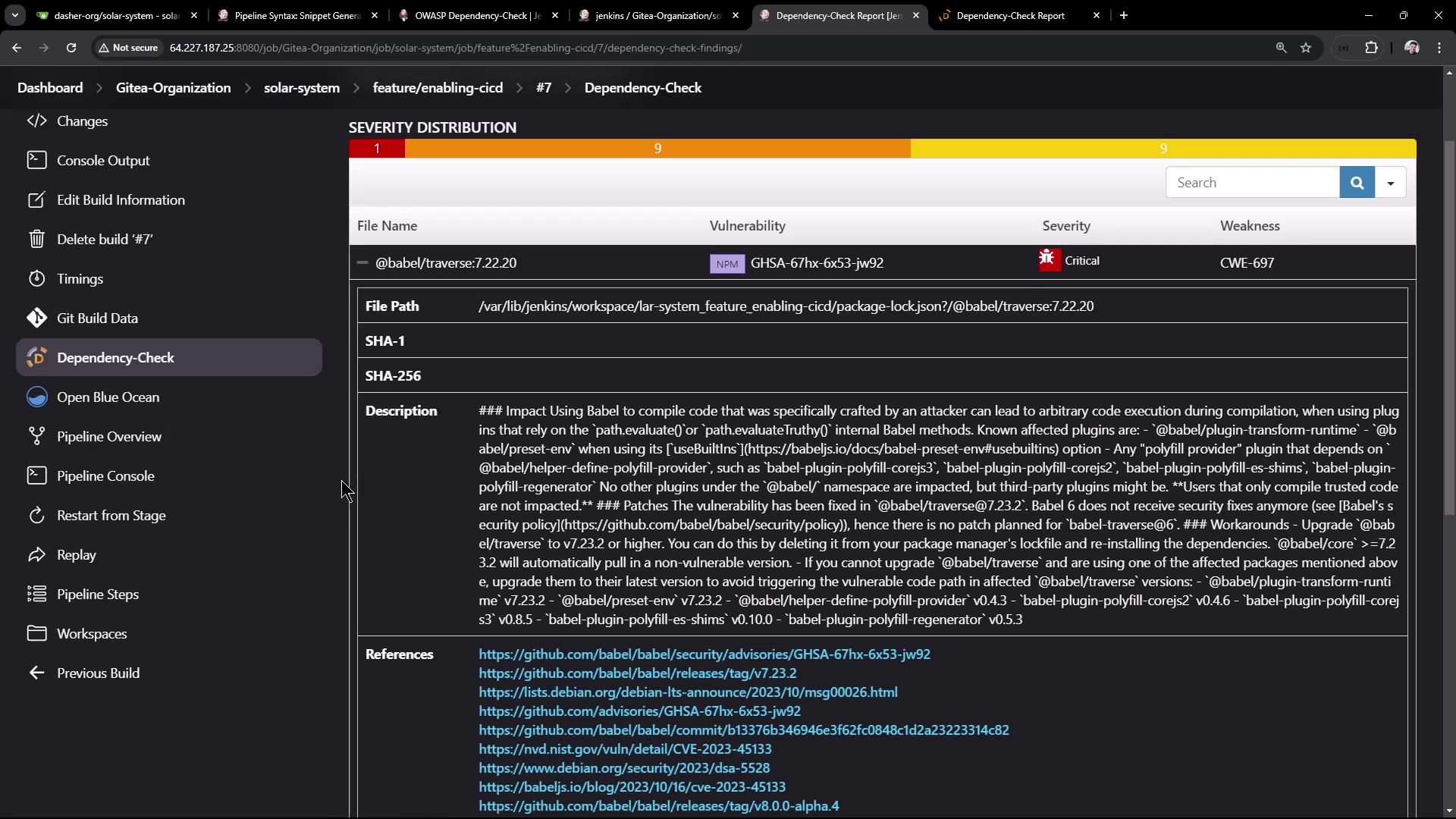Click the Console Output terminal icon
This screenshot has height=819, width=1456.
click(36, 160)
